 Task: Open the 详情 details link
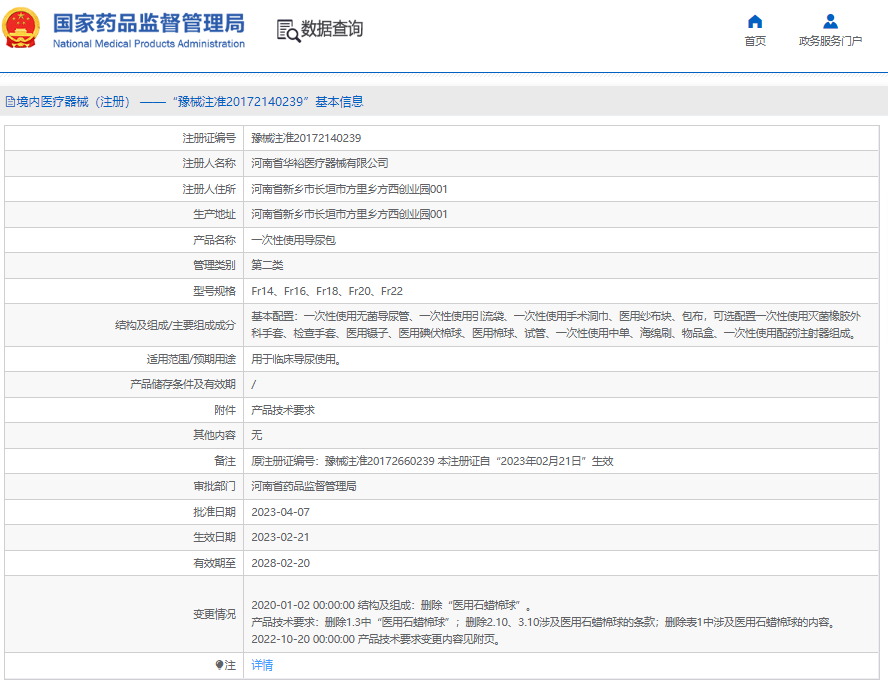tap(262, 665)
